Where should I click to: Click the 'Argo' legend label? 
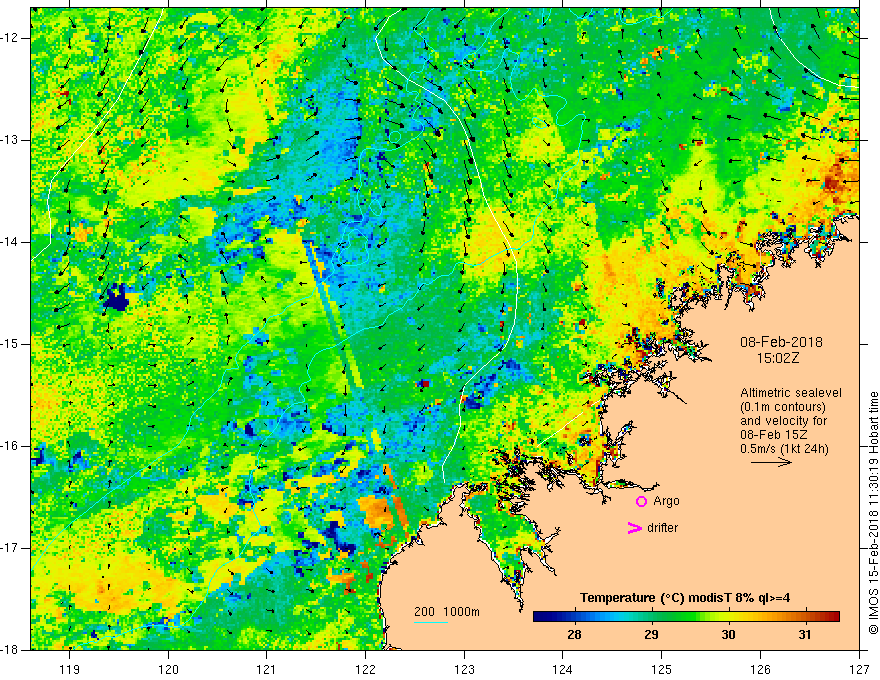click(666, 501)
